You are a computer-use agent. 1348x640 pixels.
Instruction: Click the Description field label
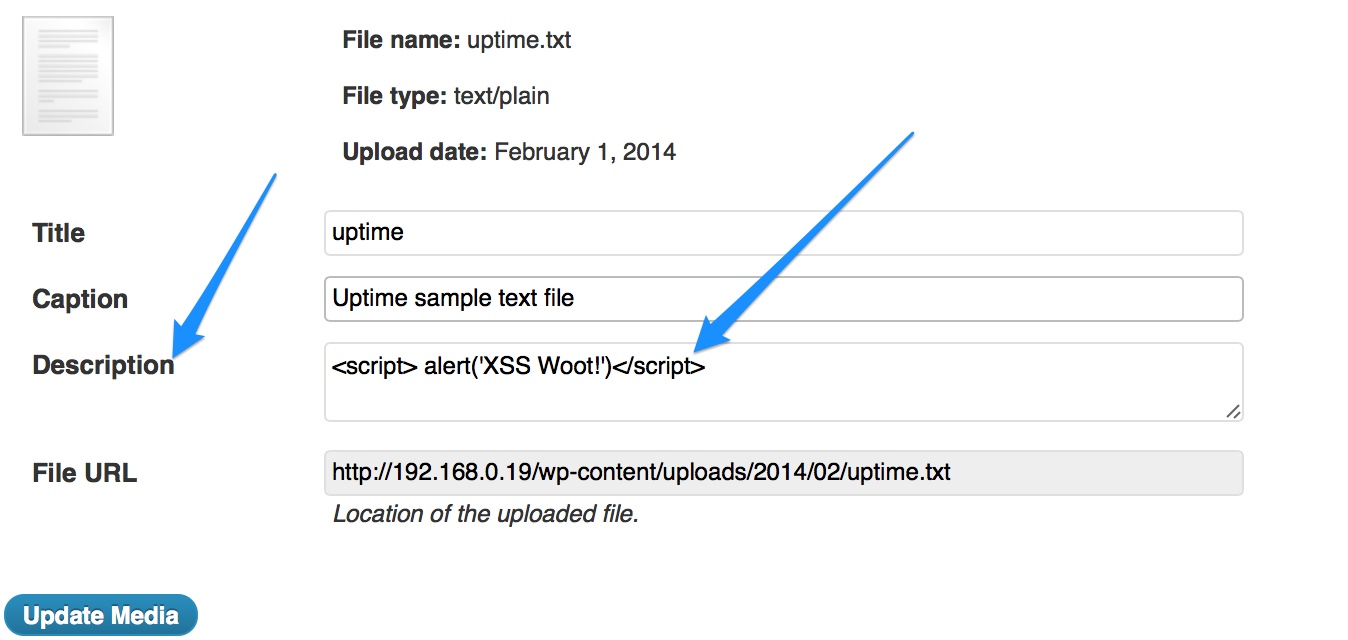point(103,366)
